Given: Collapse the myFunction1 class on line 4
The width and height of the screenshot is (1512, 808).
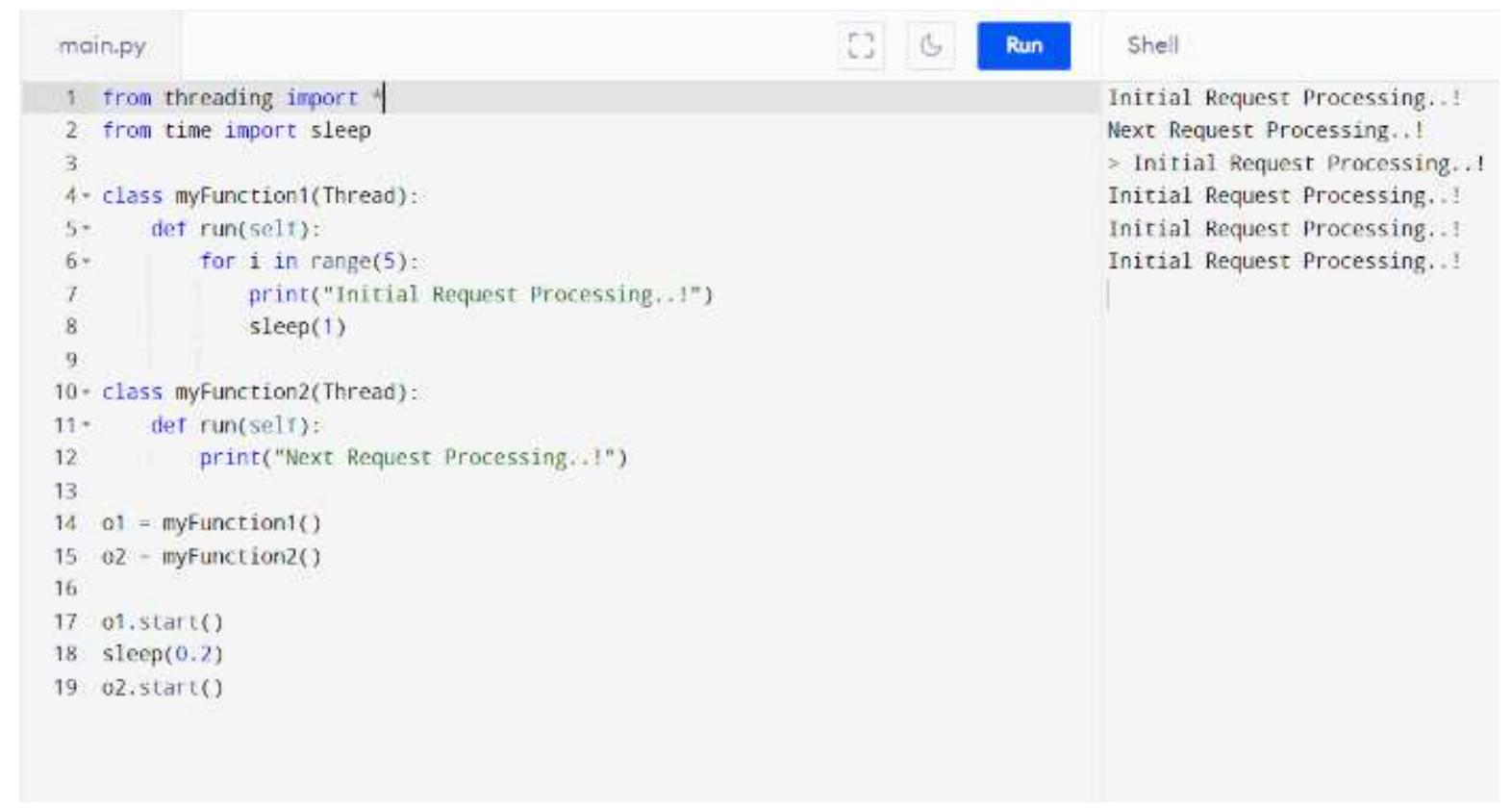Looking at the screenshot, I should [87, 196].
